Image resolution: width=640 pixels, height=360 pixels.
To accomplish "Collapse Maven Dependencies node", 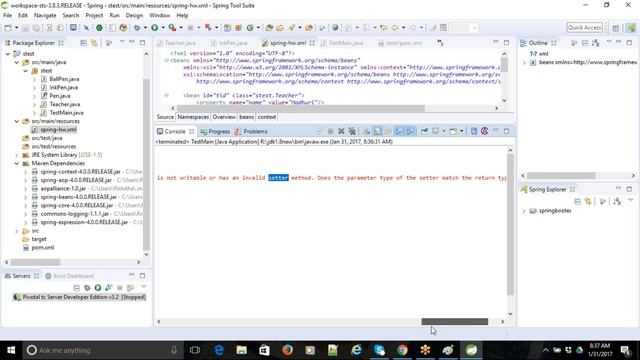I will coord(17,163).
